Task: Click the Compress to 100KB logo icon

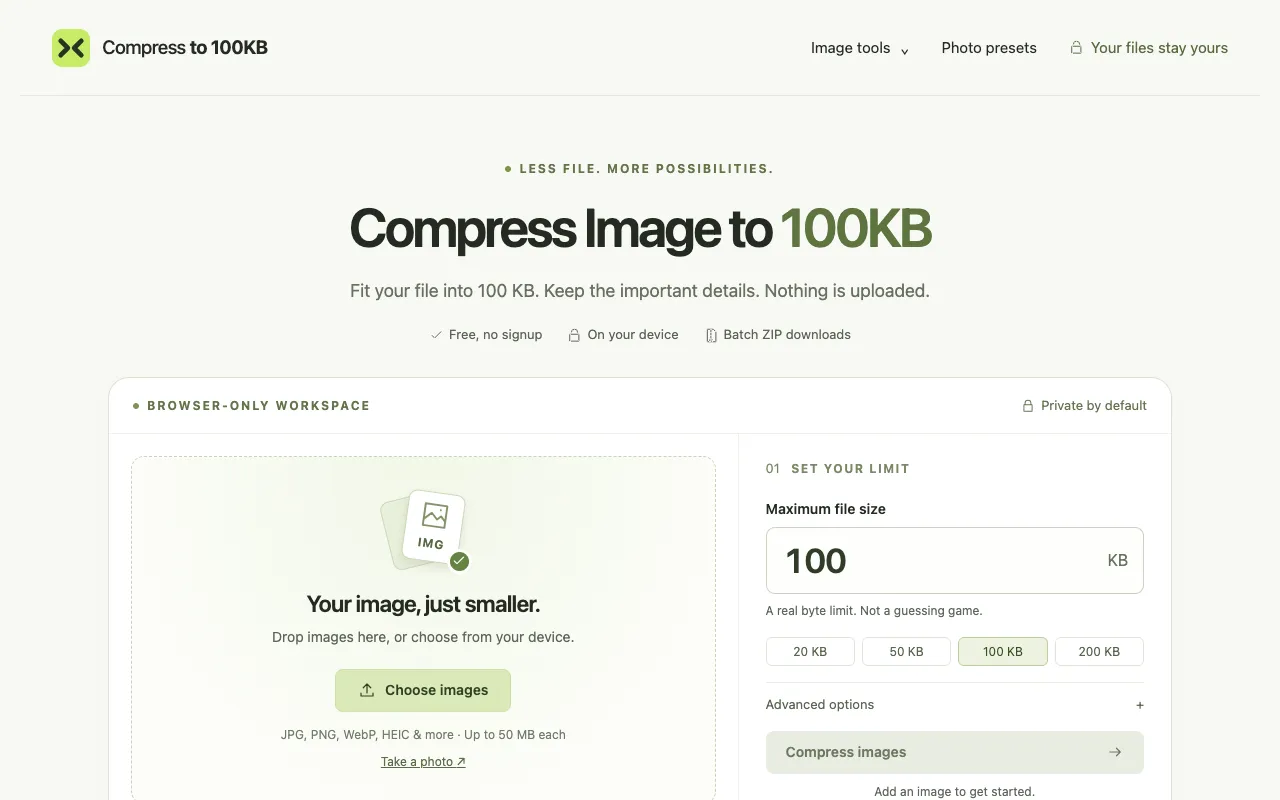Action: coord(71,48)
